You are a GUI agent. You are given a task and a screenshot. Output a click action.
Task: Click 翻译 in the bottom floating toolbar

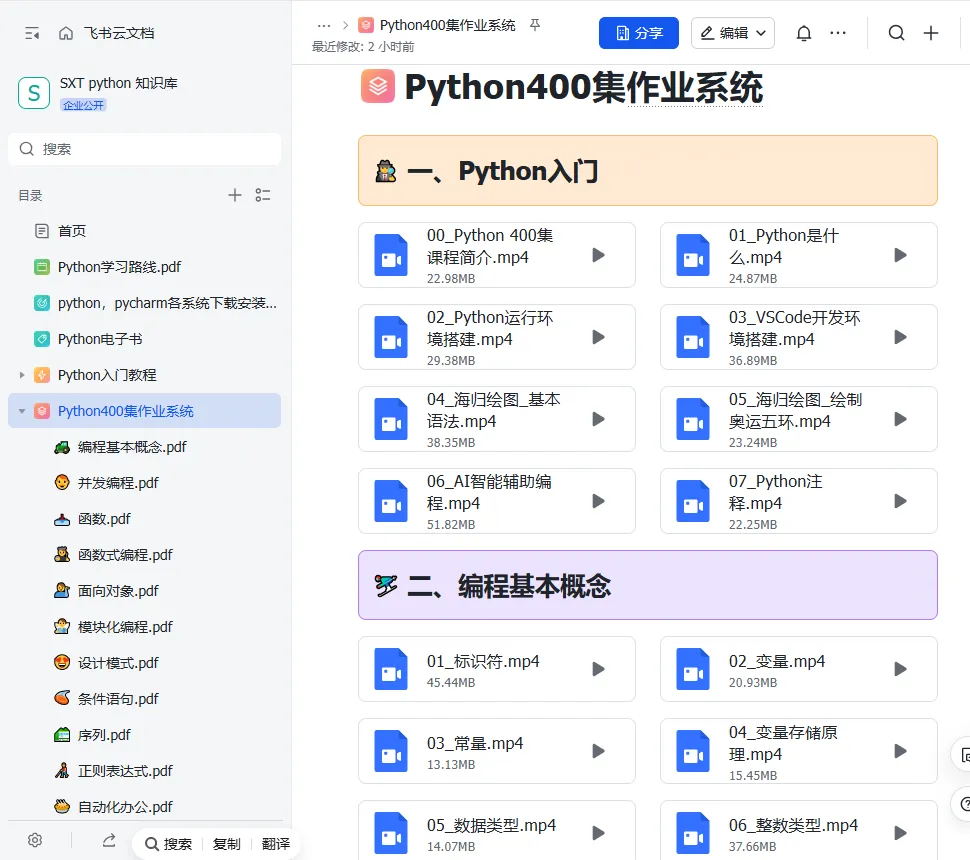click(x=275, y=844)
